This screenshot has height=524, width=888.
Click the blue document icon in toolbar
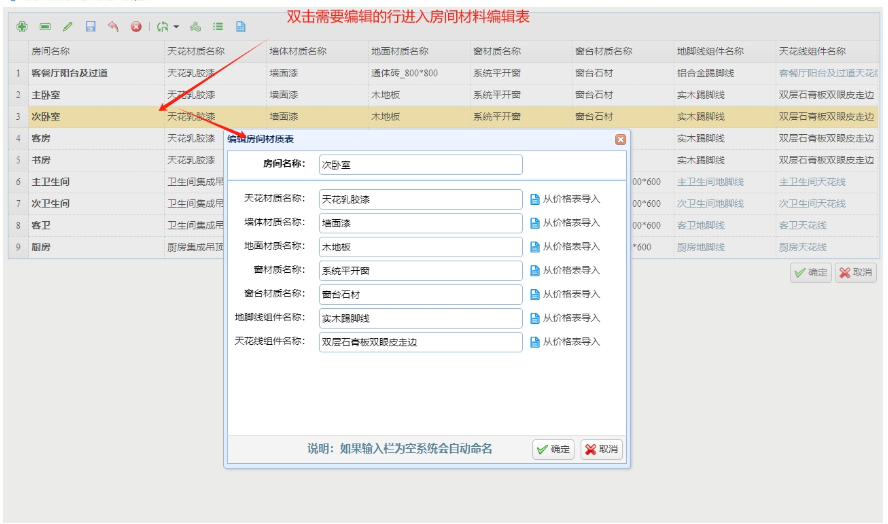point(241,26)
